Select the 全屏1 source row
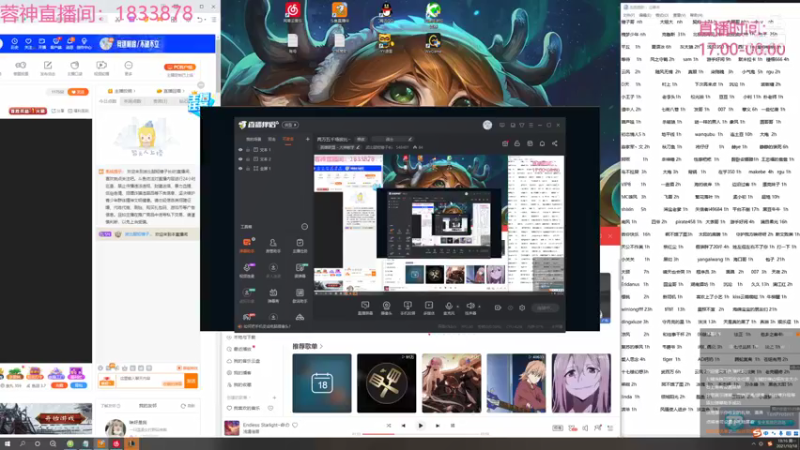This screenshot has height=450, width=800. [273, 168]
